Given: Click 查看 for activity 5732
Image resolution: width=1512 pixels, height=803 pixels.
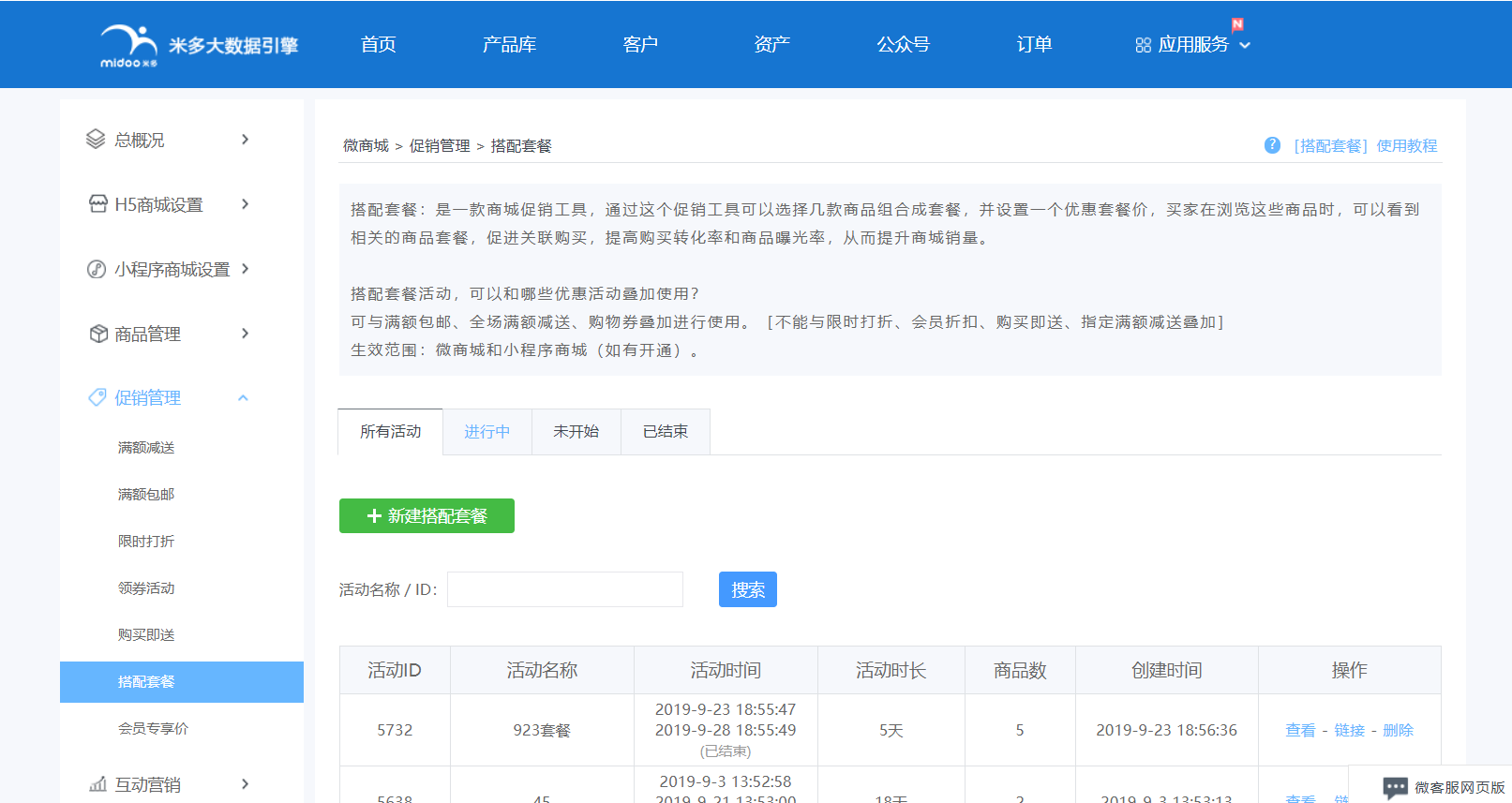Looking at the screenshot, I should (1300, 730).
